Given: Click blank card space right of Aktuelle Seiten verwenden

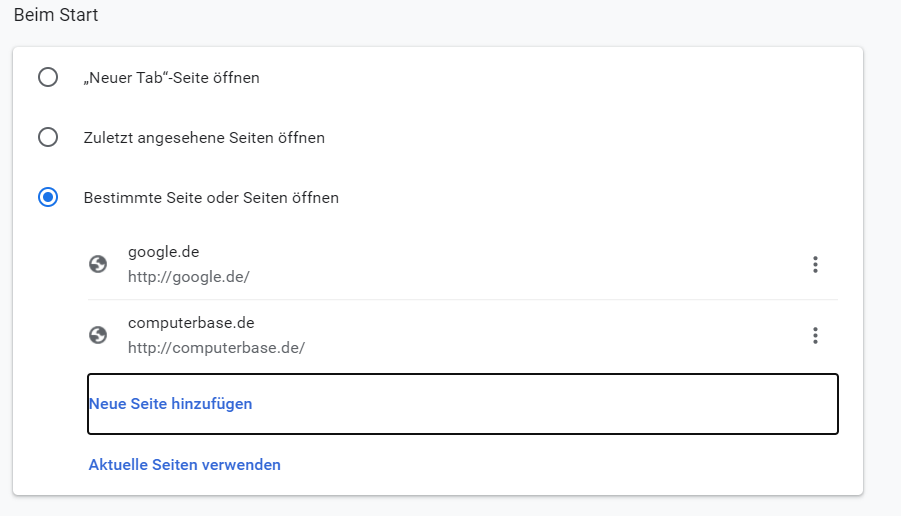Looking at the screenshot, I should click(560, 464).
